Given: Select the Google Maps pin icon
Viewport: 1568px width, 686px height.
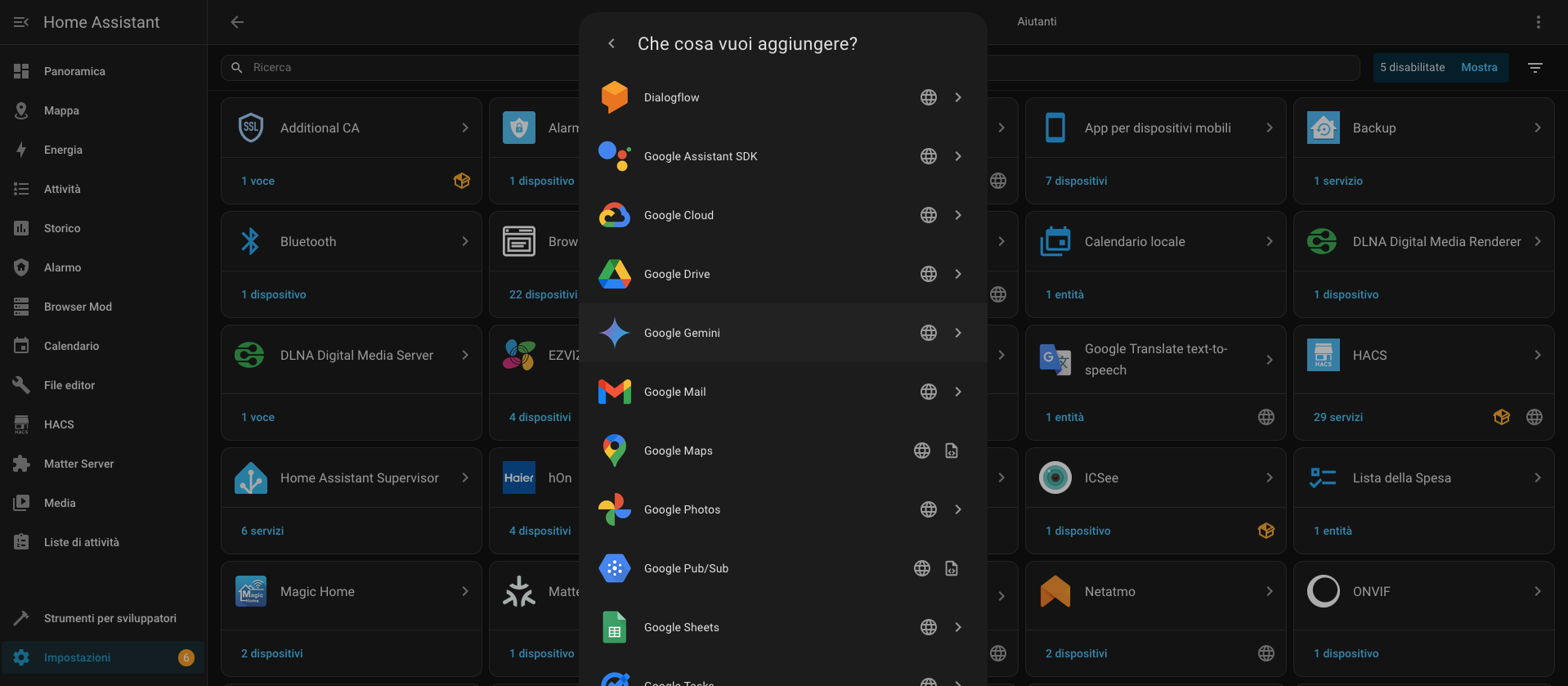Looking at the screenshot, I should click(x=615, y=451).
